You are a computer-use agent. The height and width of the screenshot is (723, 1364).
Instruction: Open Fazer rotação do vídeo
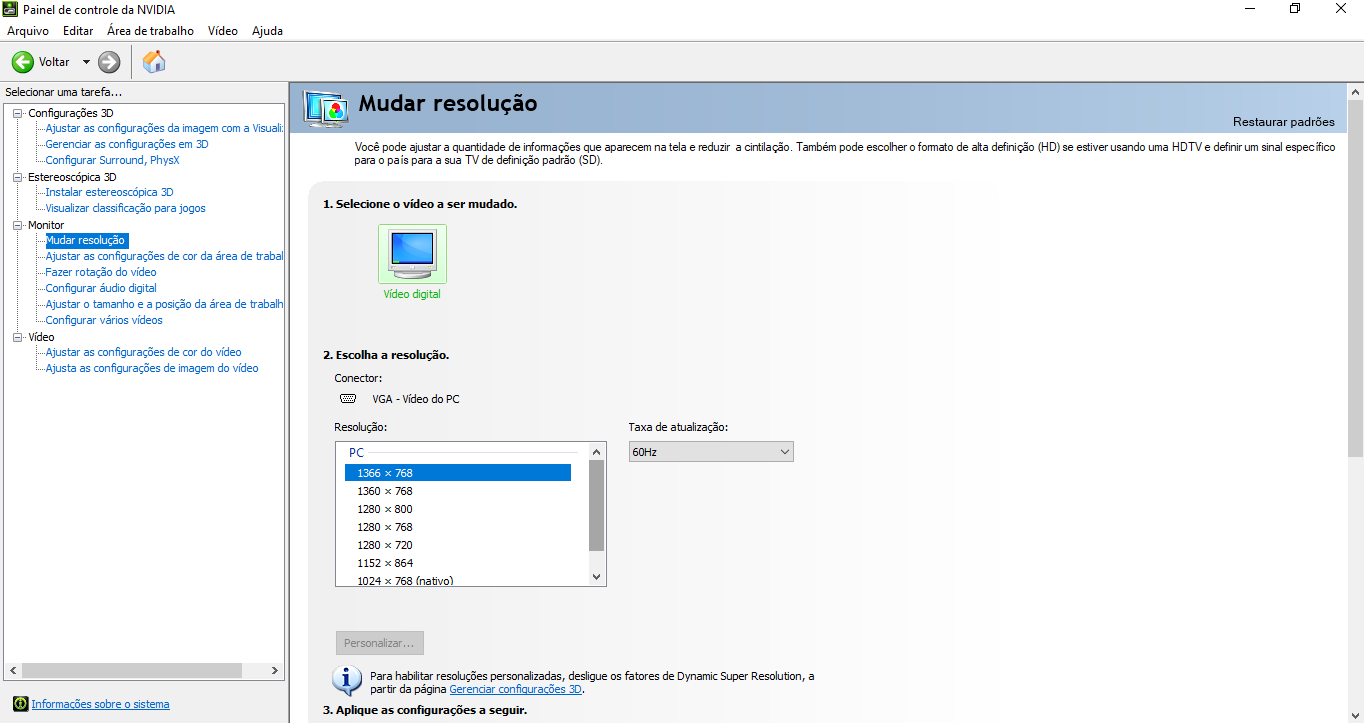[101, 272]
